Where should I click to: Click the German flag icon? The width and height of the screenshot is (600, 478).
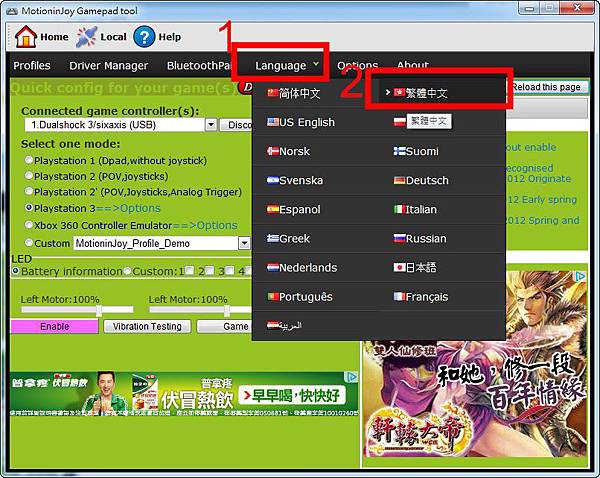coord(399,180)
